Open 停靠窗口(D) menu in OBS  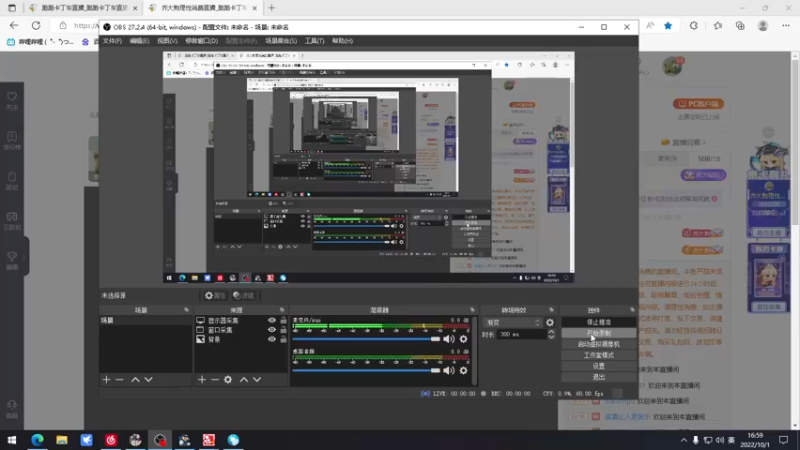pos(201,41)
